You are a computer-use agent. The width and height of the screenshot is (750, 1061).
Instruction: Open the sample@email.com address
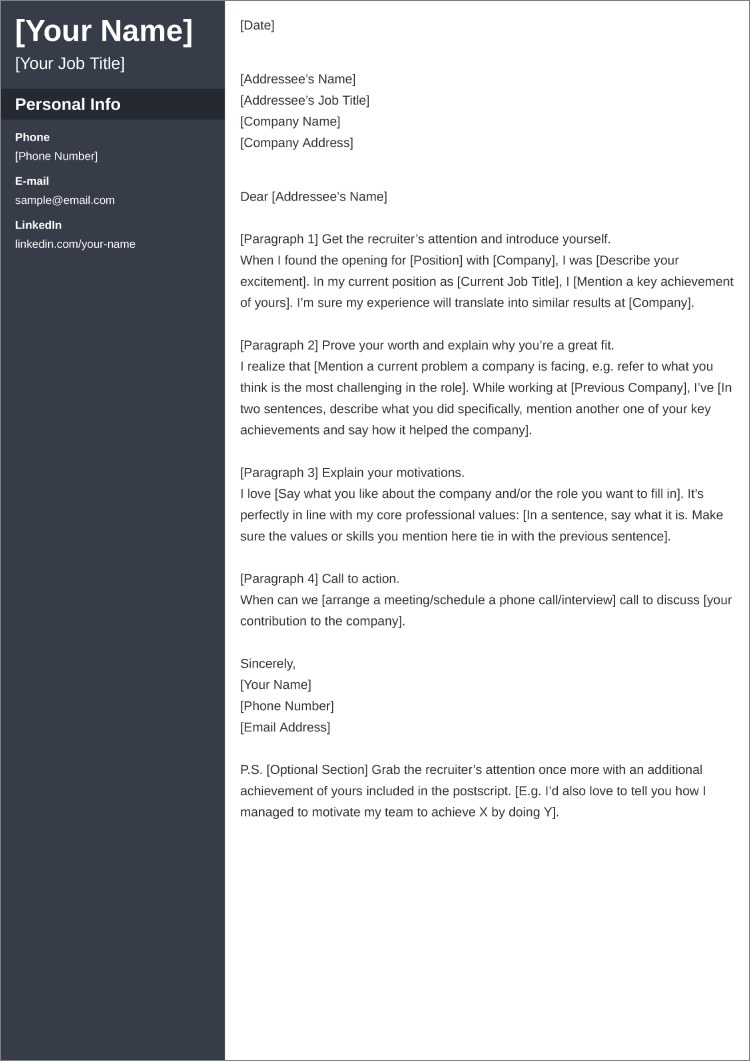pyautogui.click(x=65, y=200)
